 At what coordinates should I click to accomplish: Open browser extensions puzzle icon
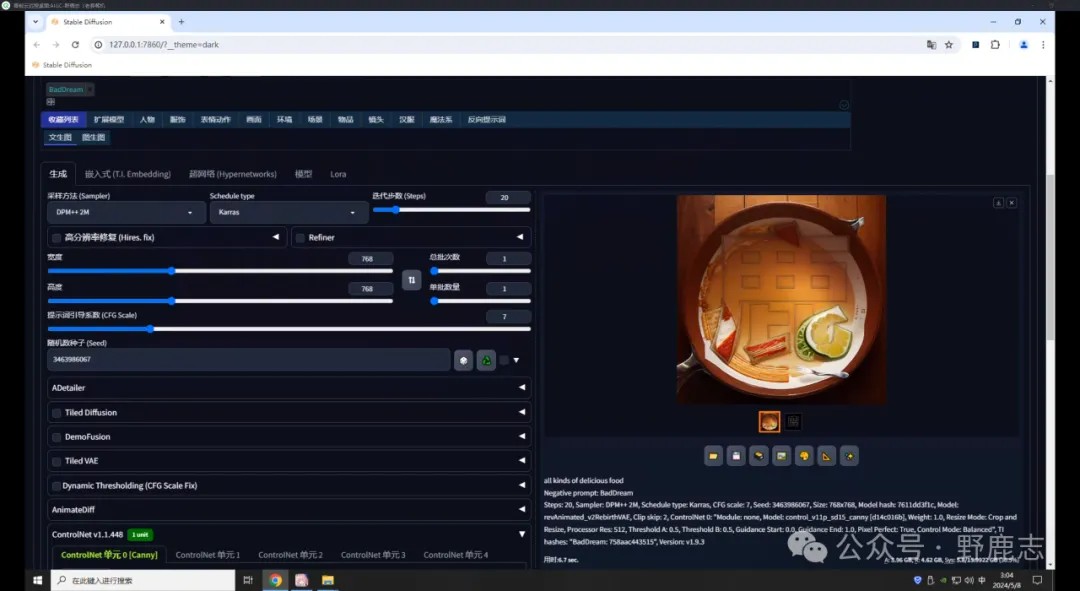tap(995, 45)
